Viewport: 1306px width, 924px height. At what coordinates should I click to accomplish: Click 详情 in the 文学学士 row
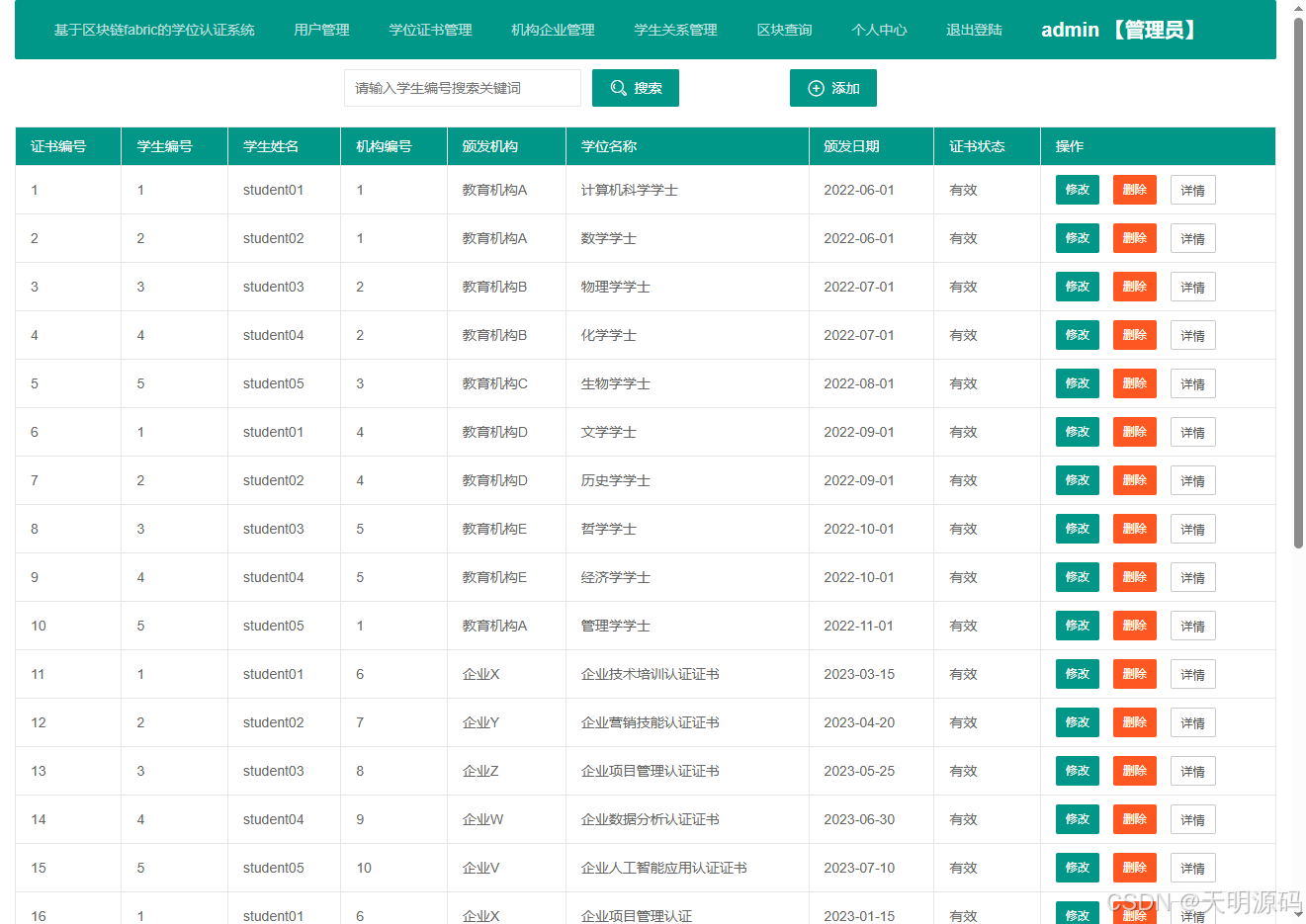pyautogui.click(x=1193, y=432)
